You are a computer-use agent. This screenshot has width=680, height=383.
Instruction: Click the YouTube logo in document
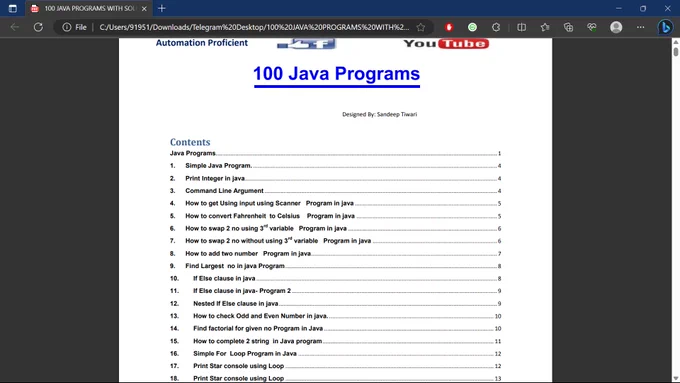pyautogui.click(x=446, y=43)
